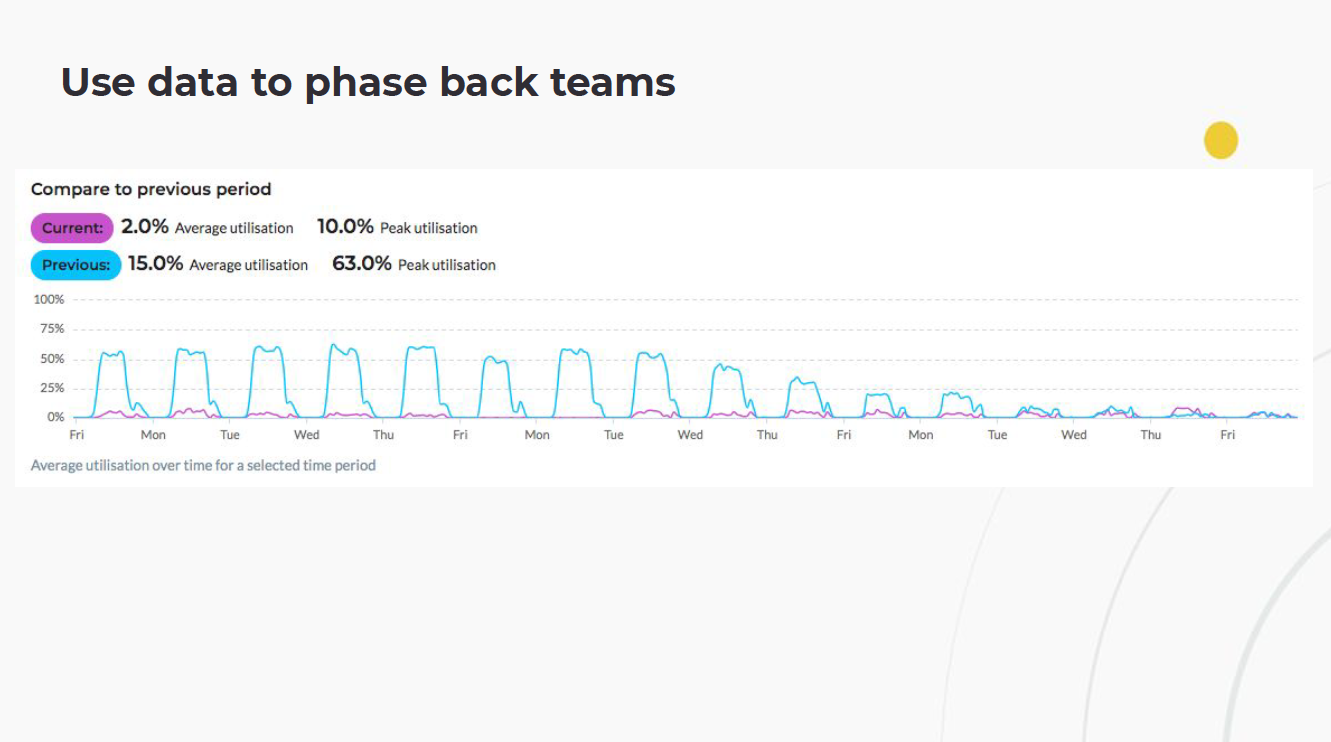Click the 2.0% average utilisation value
This screenshot has width=1331, height=742.
click(x=145, y=227)
